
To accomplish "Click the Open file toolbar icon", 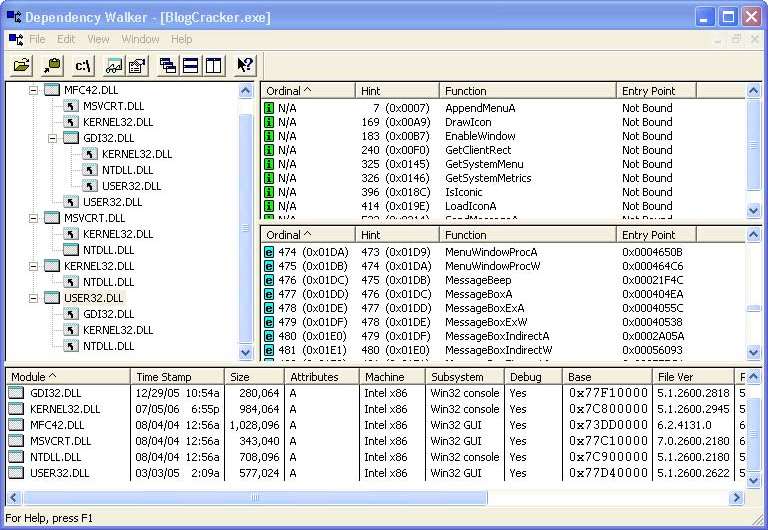I will point(21,65).
